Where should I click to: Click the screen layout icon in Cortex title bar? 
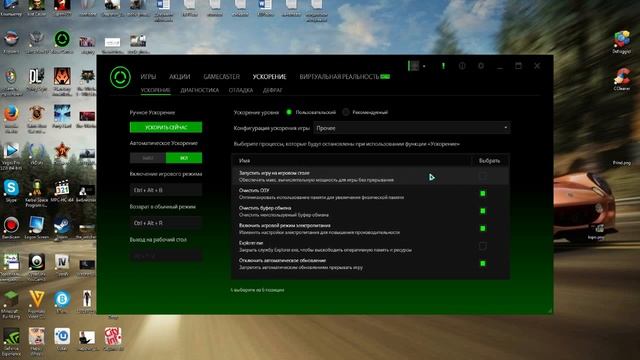[x=413, y=66]
